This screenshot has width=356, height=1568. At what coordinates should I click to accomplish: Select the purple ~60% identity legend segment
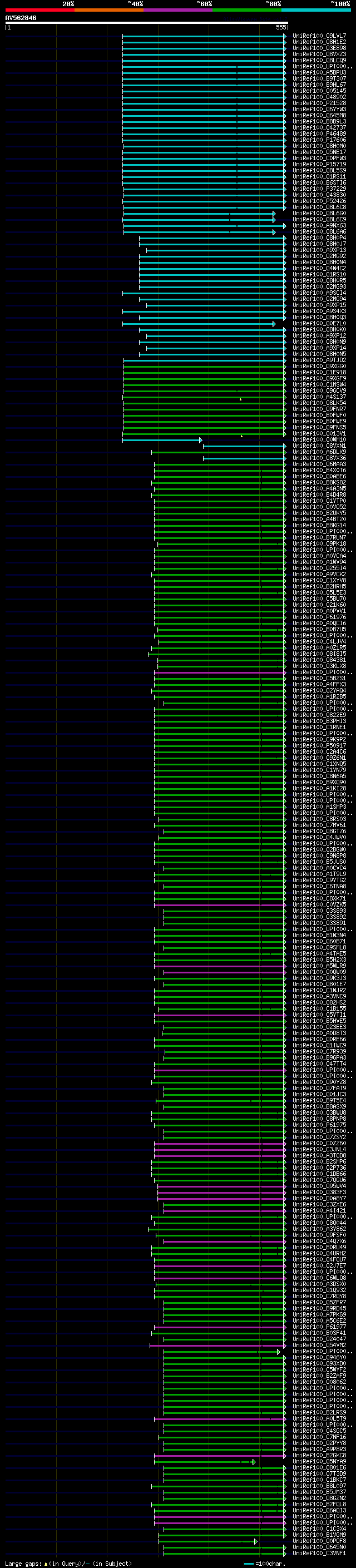click(x=179, y=10)
